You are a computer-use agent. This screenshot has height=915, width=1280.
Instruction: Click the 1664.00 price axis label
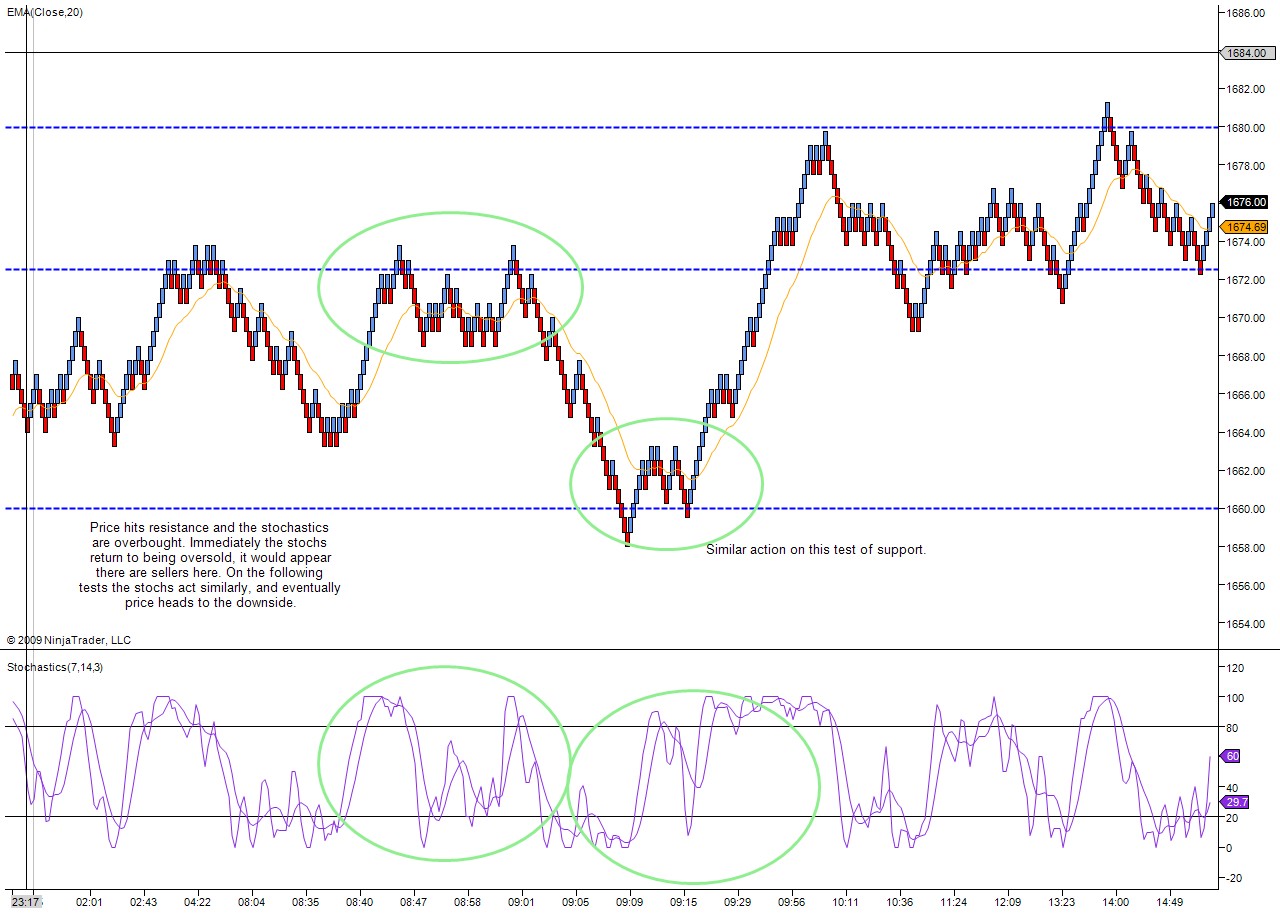(1246, 433)
